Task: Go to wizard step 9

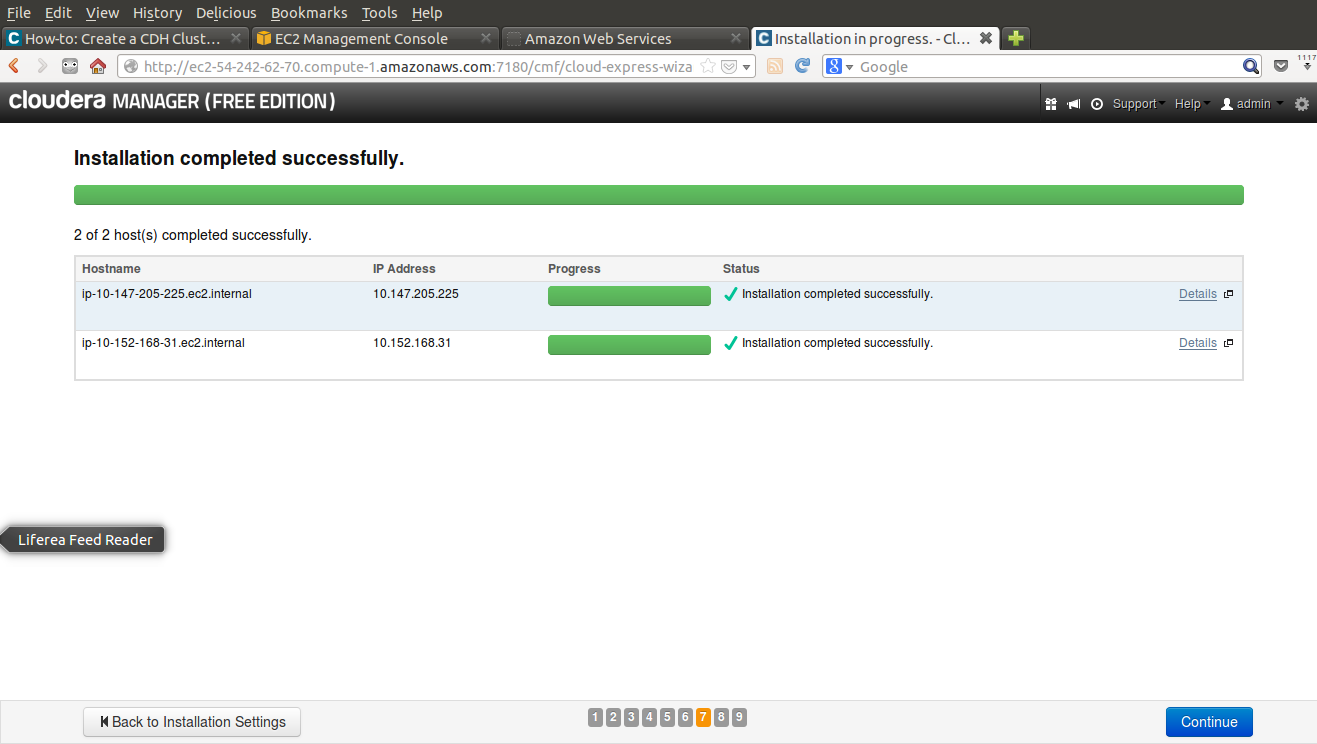Action: (x=739, y=717)
